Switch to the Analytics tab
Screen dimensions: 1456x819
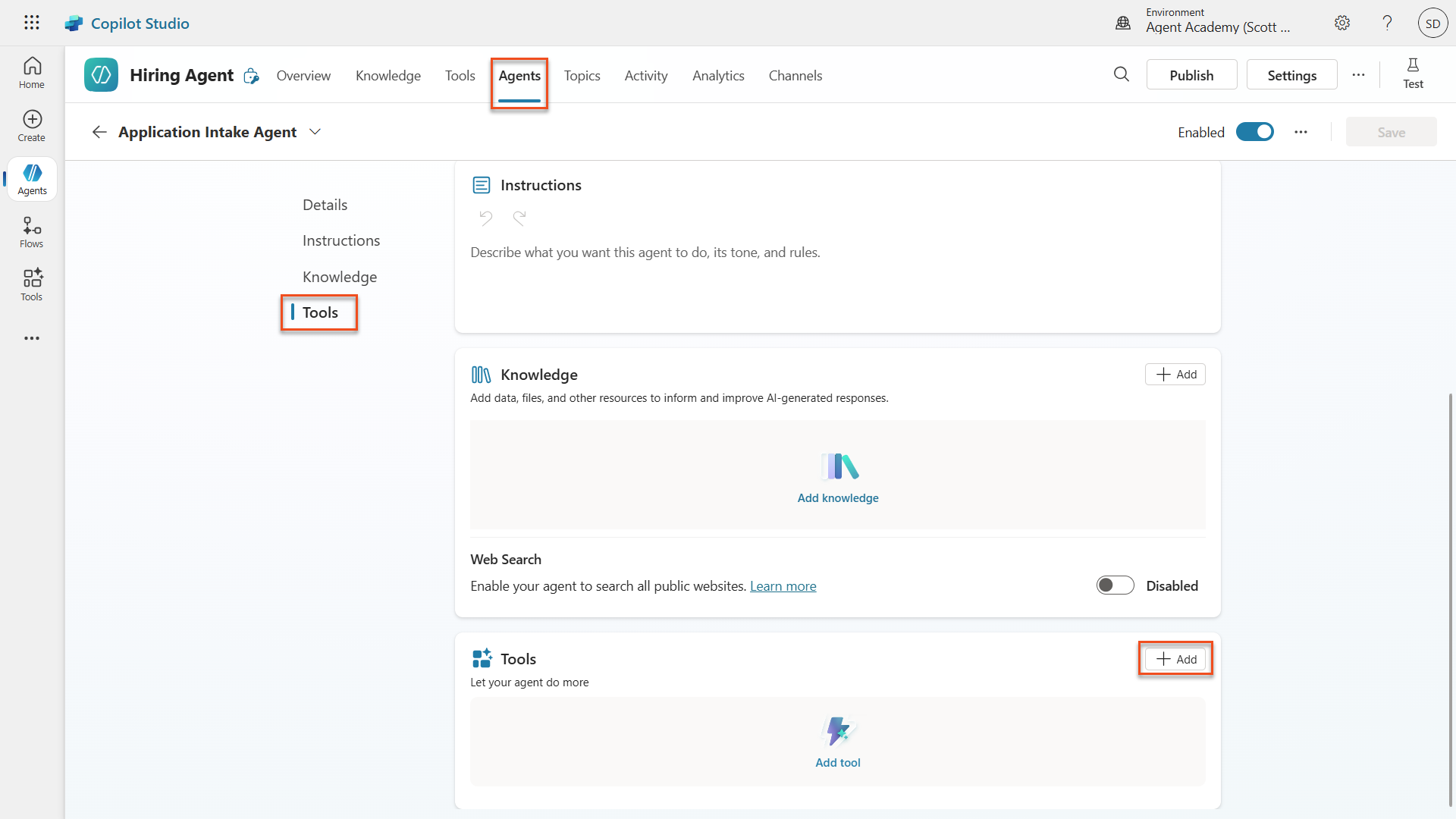718,75
